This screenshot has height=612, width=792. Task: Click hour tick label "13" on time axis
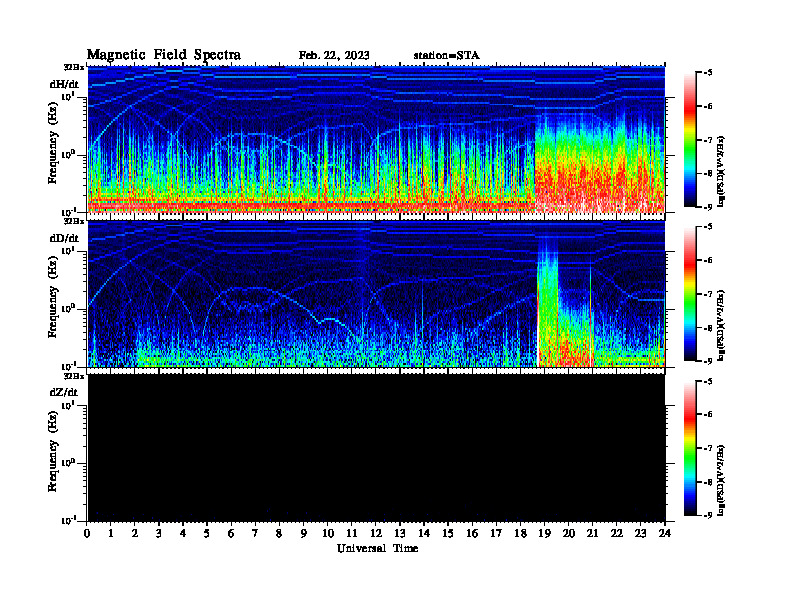(400, 533)
